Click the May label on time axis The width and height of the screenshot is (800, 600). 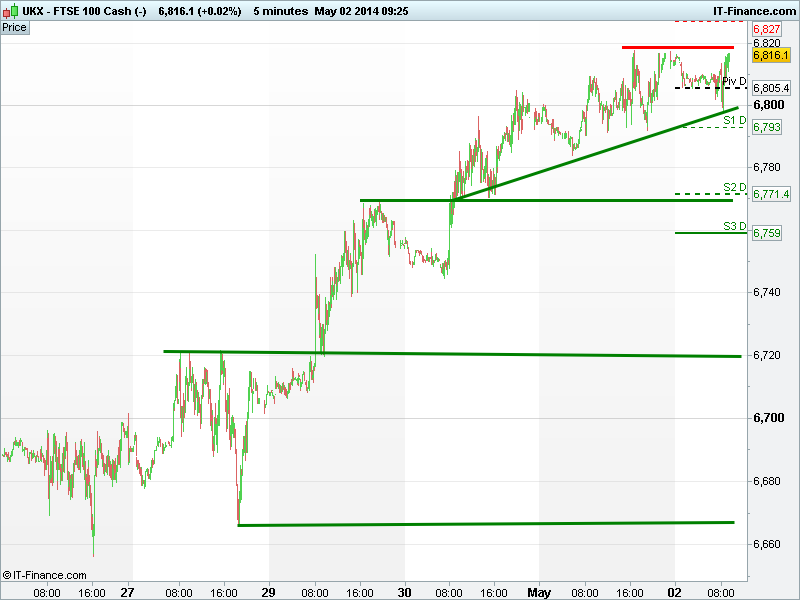point(539,592)
